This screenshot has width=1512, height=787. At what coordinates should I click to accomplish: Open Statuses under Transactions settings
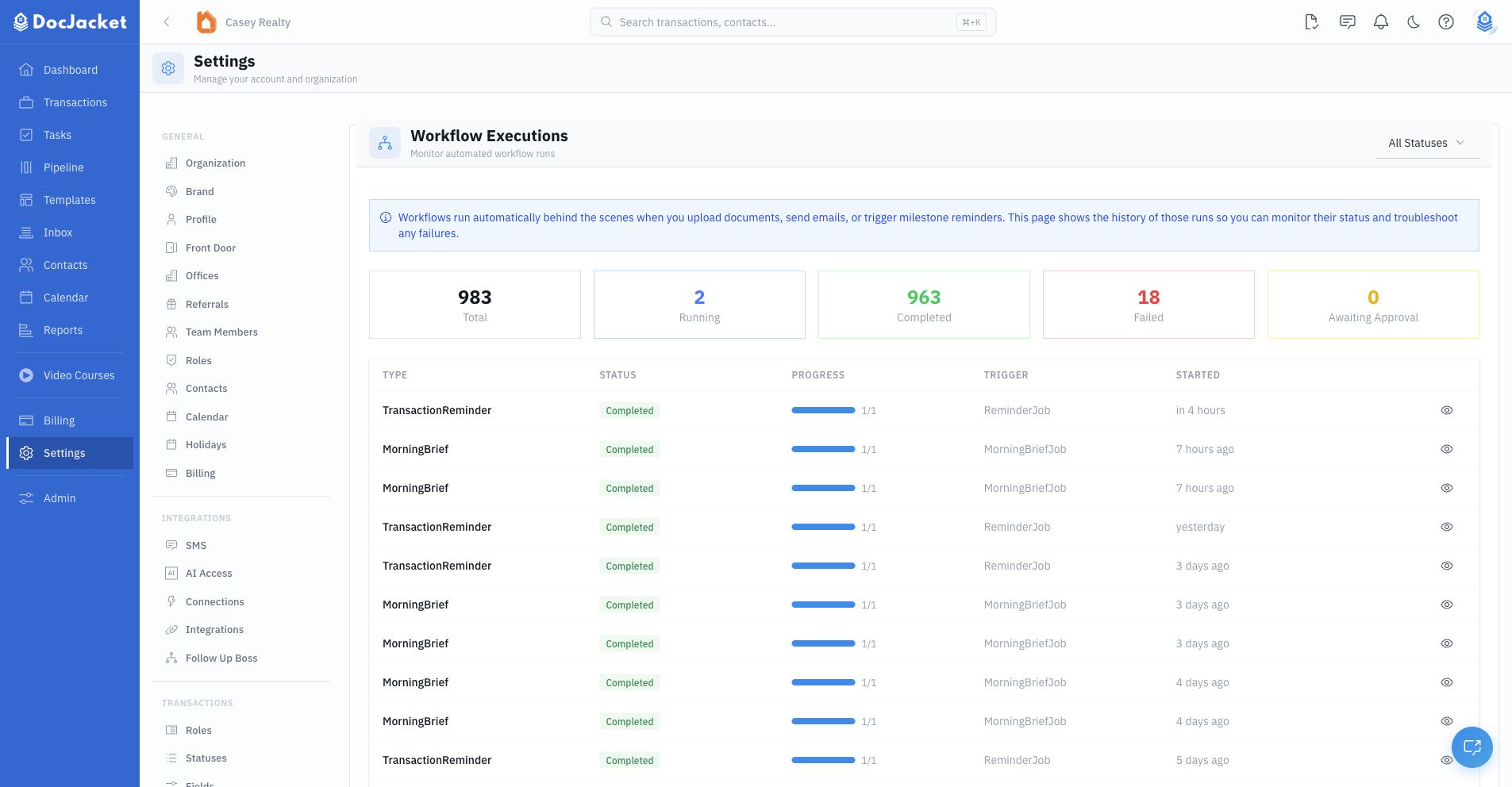coord(241,758)
